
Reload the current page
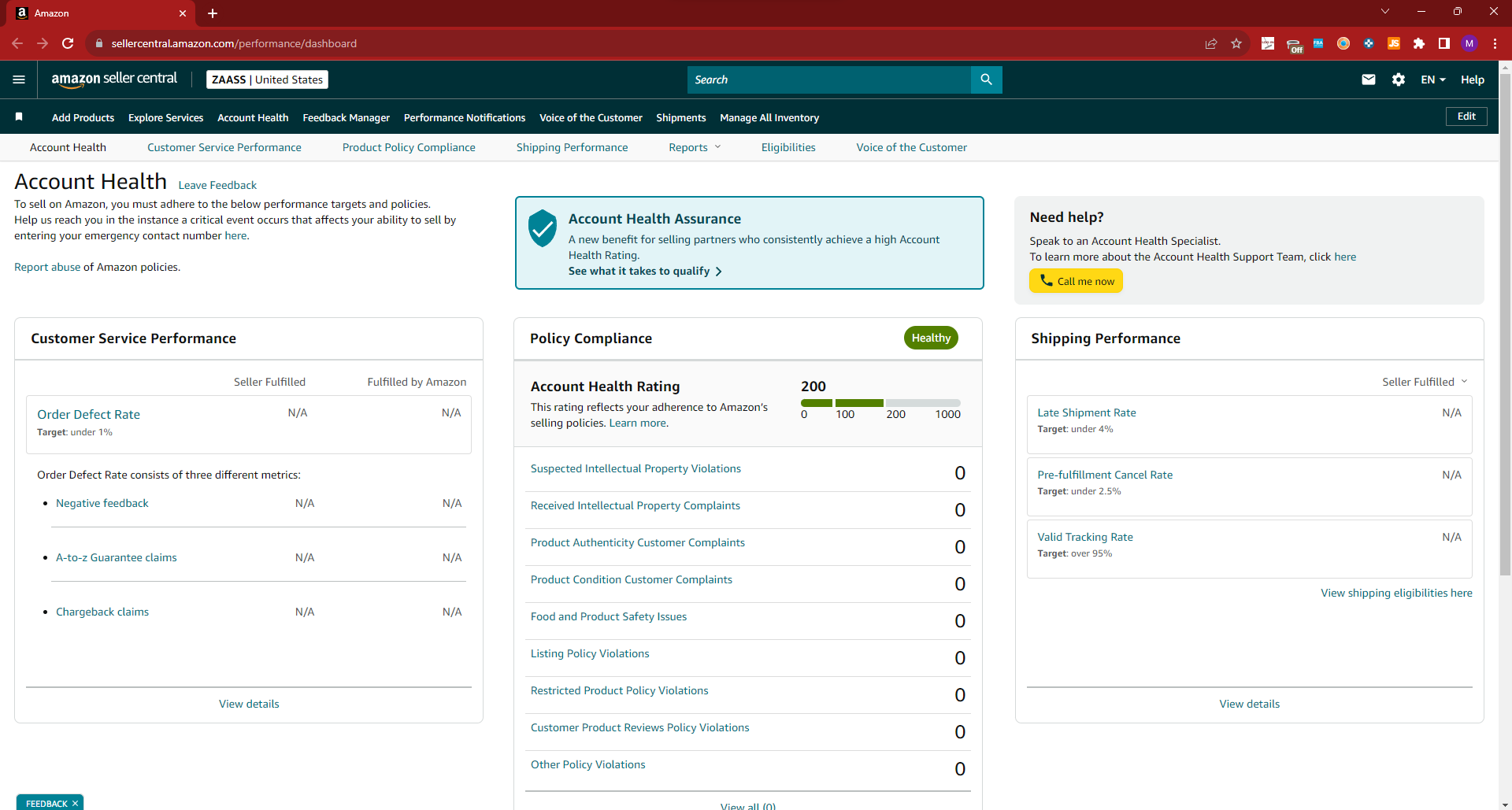(68, 43)
